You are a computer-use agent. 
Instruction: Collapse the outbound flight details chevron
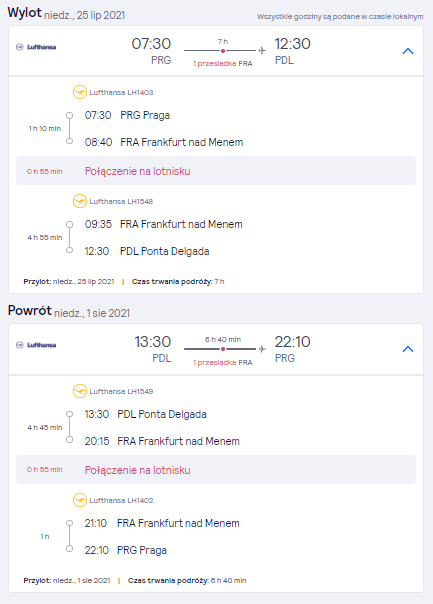tap(408, 51)
